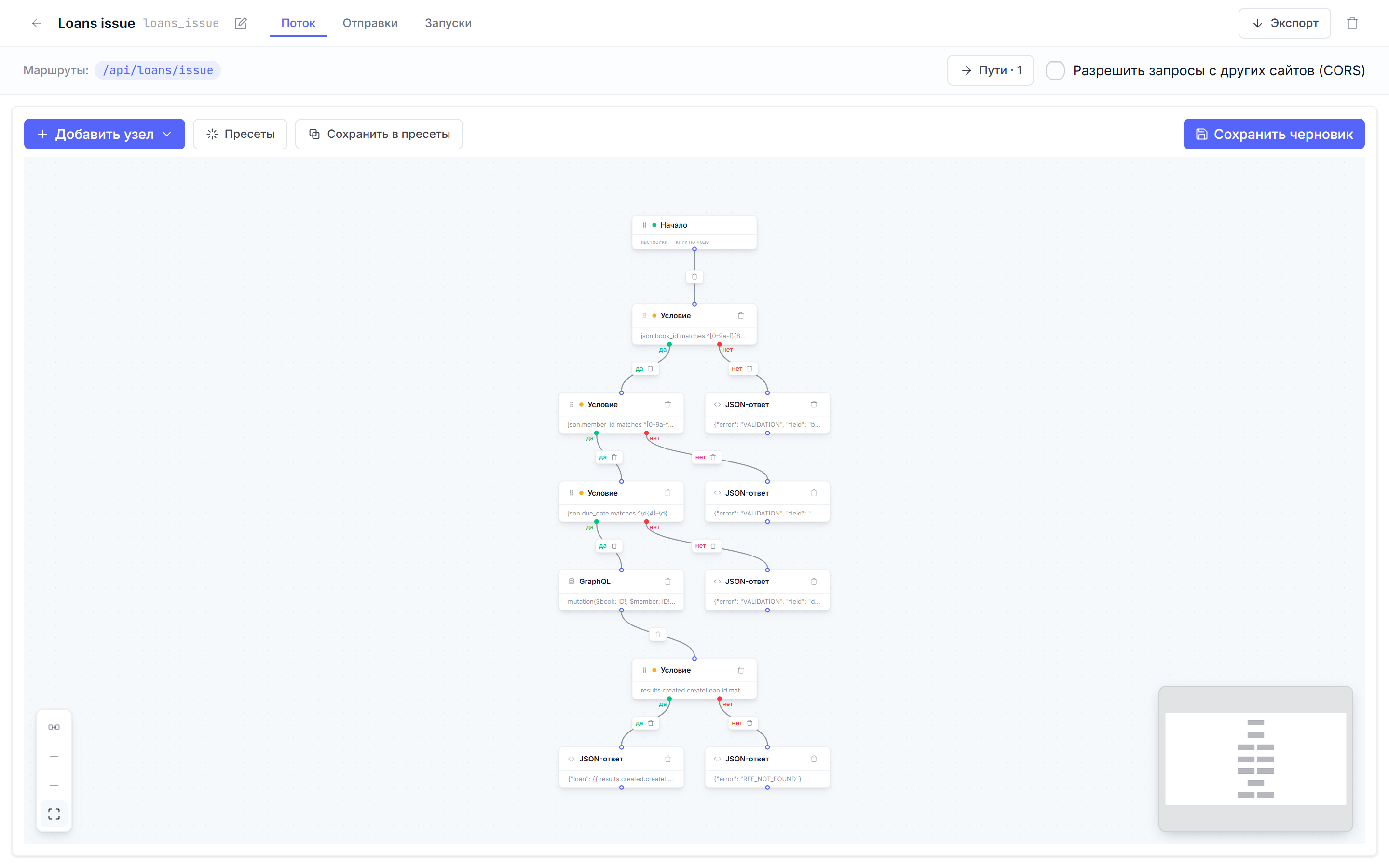Edit the loans_issue flow name

[x=241, y=23]
